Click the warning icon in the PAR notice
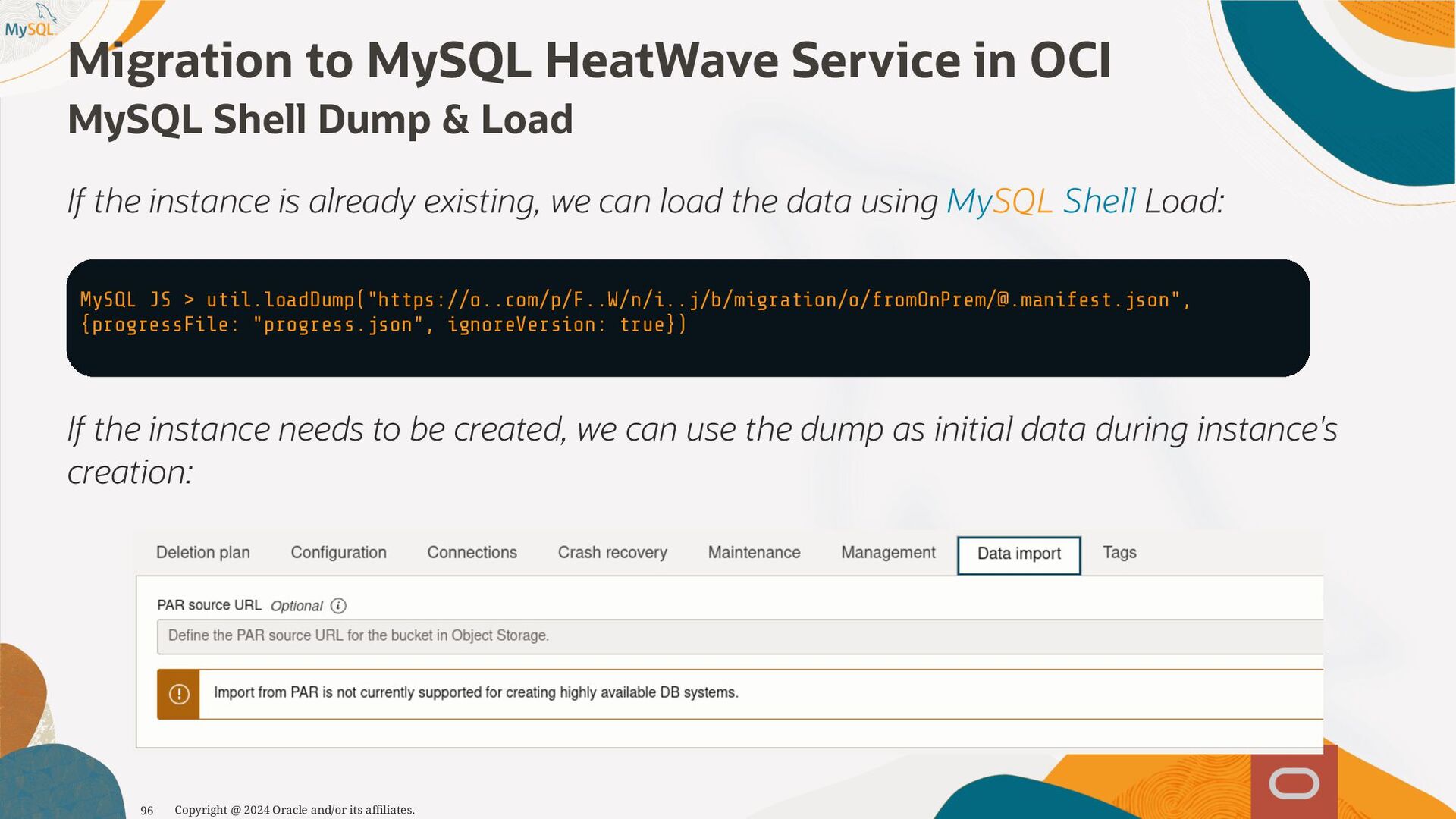 tap(179, 694)
